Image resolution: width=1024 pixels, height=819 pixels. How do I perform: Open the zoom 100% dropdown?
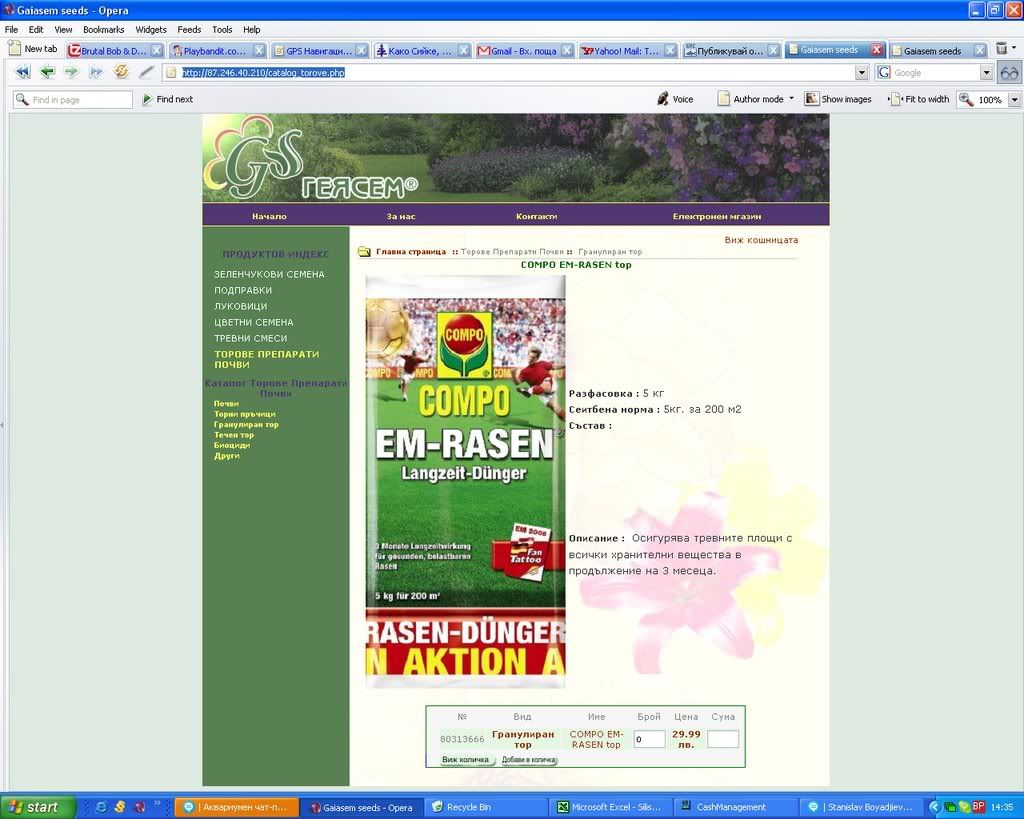(x=1014, y=100)
